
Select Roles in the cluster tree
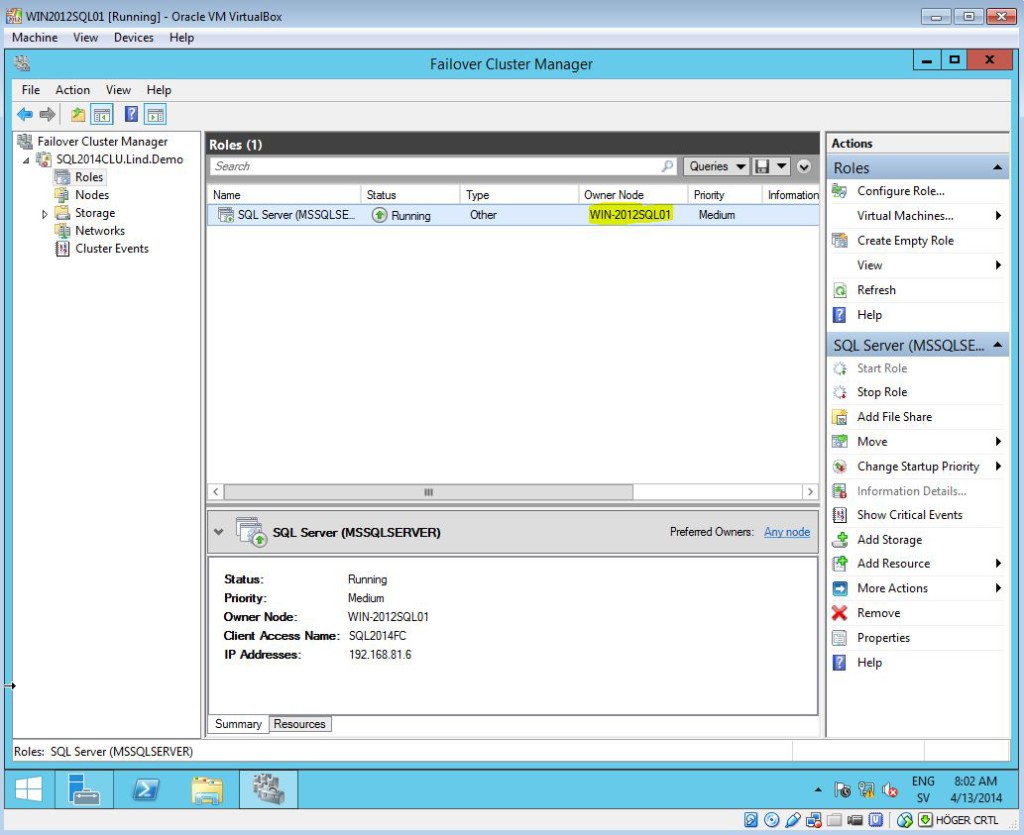pyautogui.click(x=89, y=177)
